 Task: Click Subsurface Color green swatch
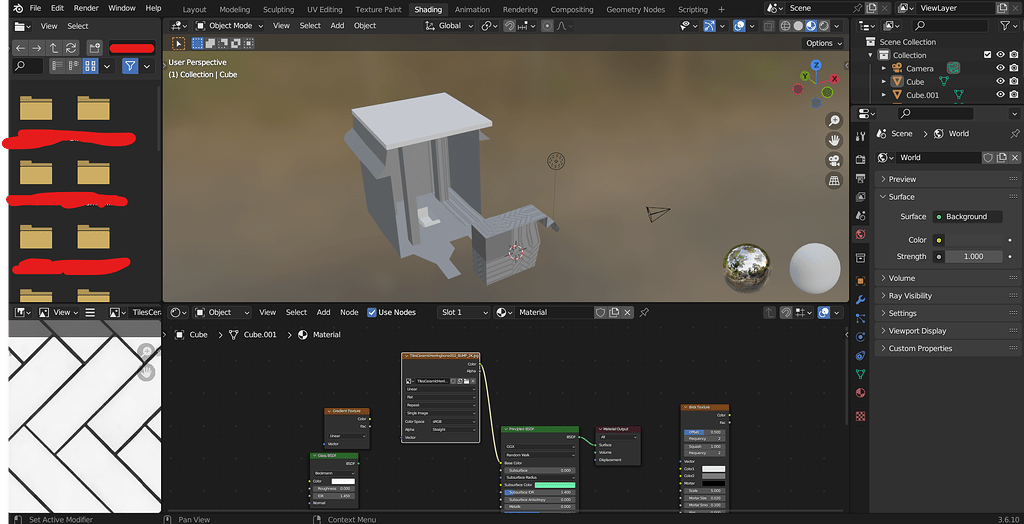(x=554, y=485)
